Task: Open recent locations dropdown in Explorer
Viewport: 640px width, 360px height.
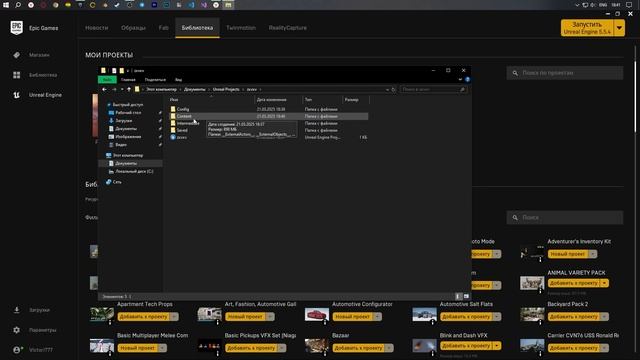Action: click(x=122, y=89)
